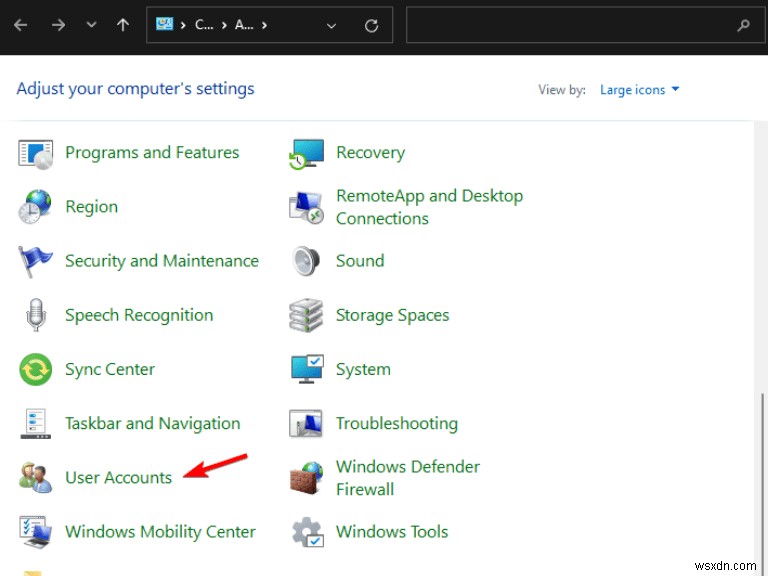Screen dimensions: 768x576
Task: Click the search magnifier icon
Action: pos(743,25)
